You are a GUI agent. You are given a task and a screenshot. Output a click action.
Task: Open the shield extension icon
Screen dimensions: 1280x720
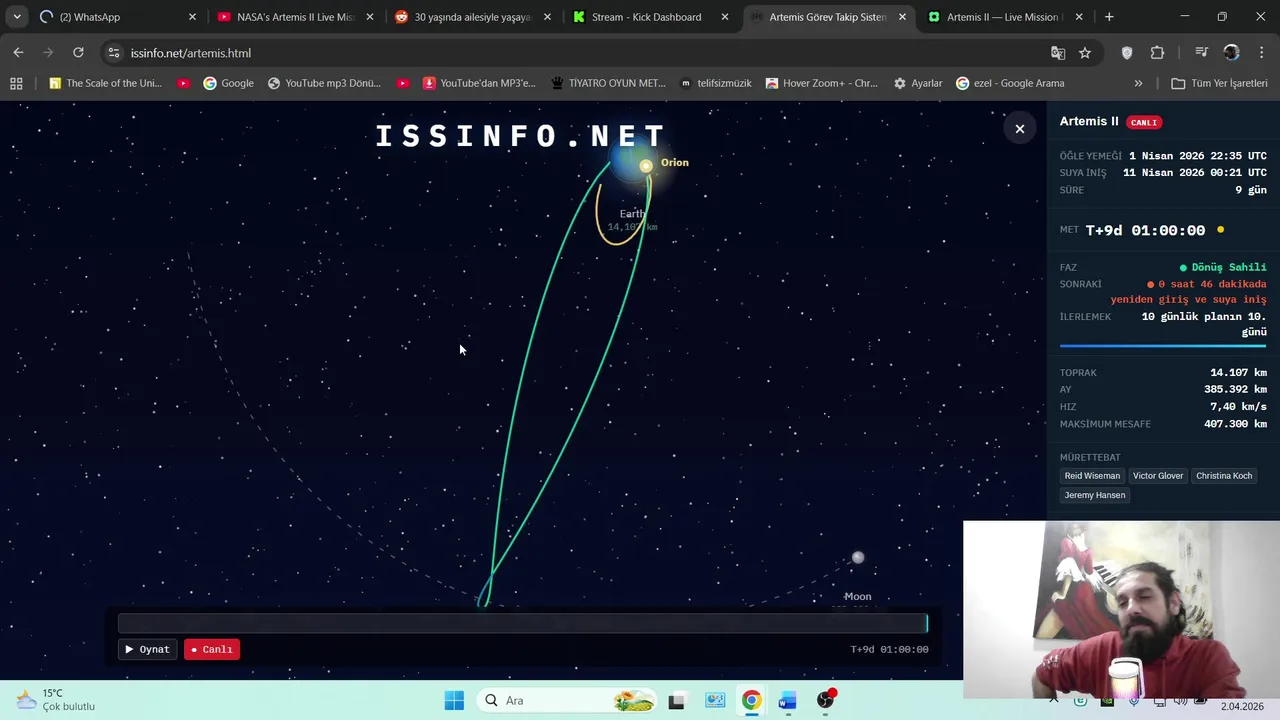(1127, 53)
